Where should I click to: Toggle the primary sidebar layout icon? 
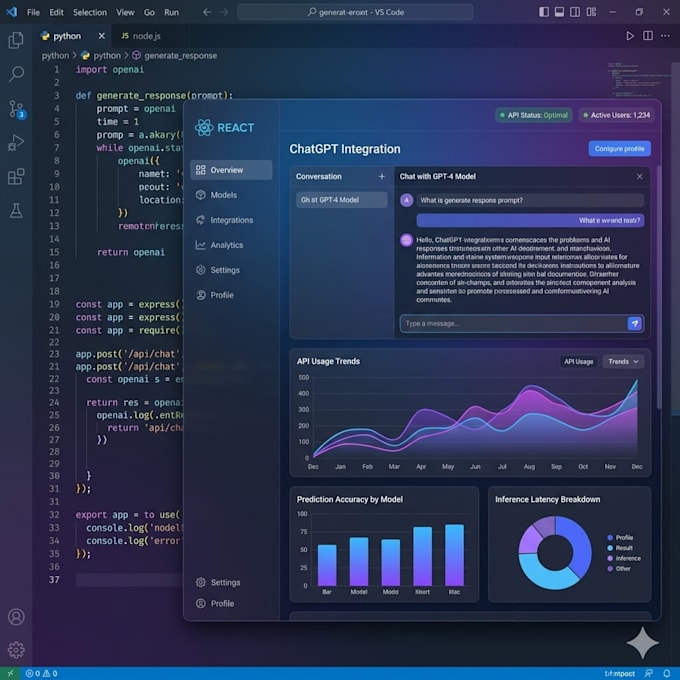click(544, 12)
